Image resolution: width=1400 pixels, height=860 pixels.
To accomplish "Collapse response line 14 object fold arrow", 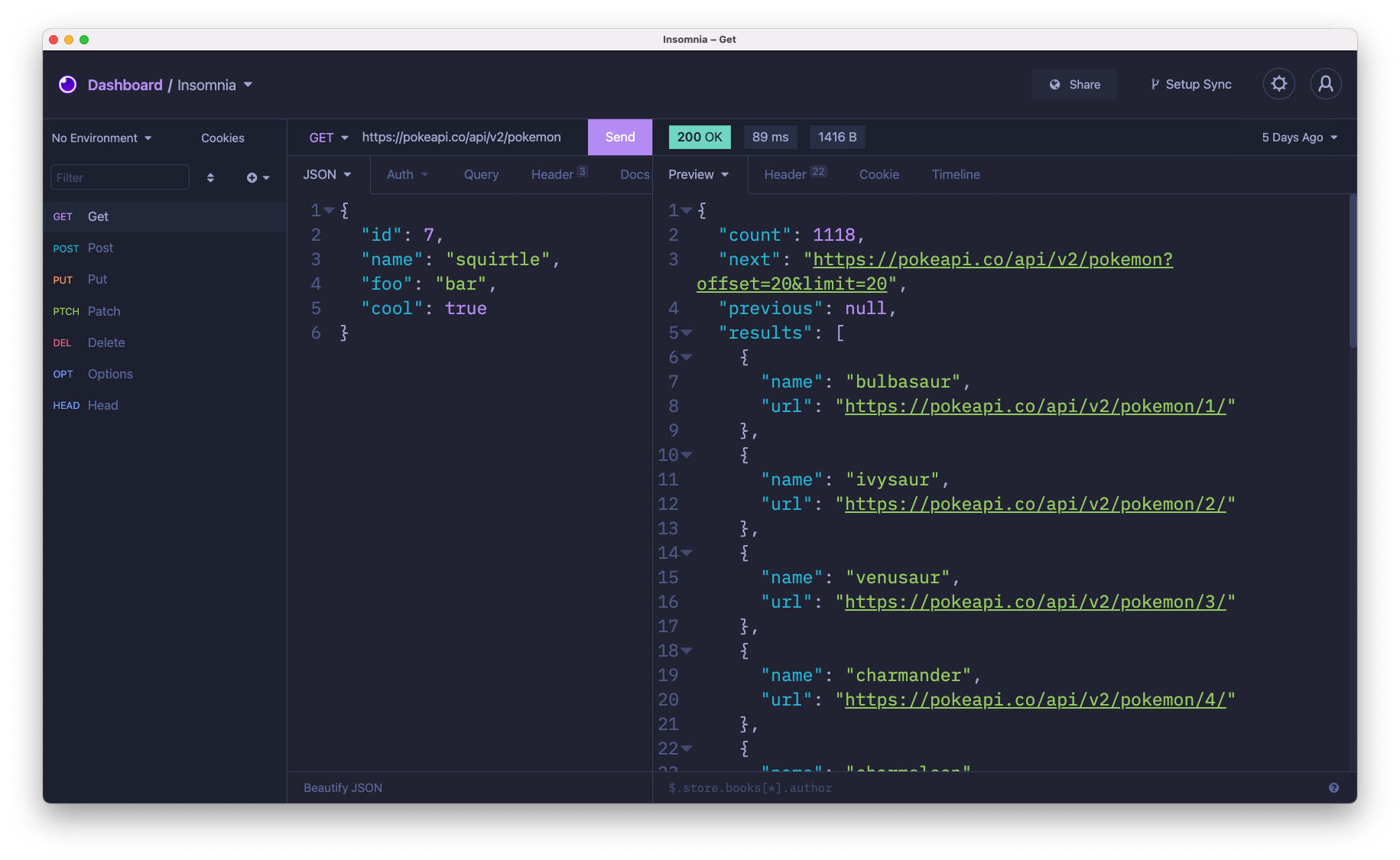I will tap(687, 553).
